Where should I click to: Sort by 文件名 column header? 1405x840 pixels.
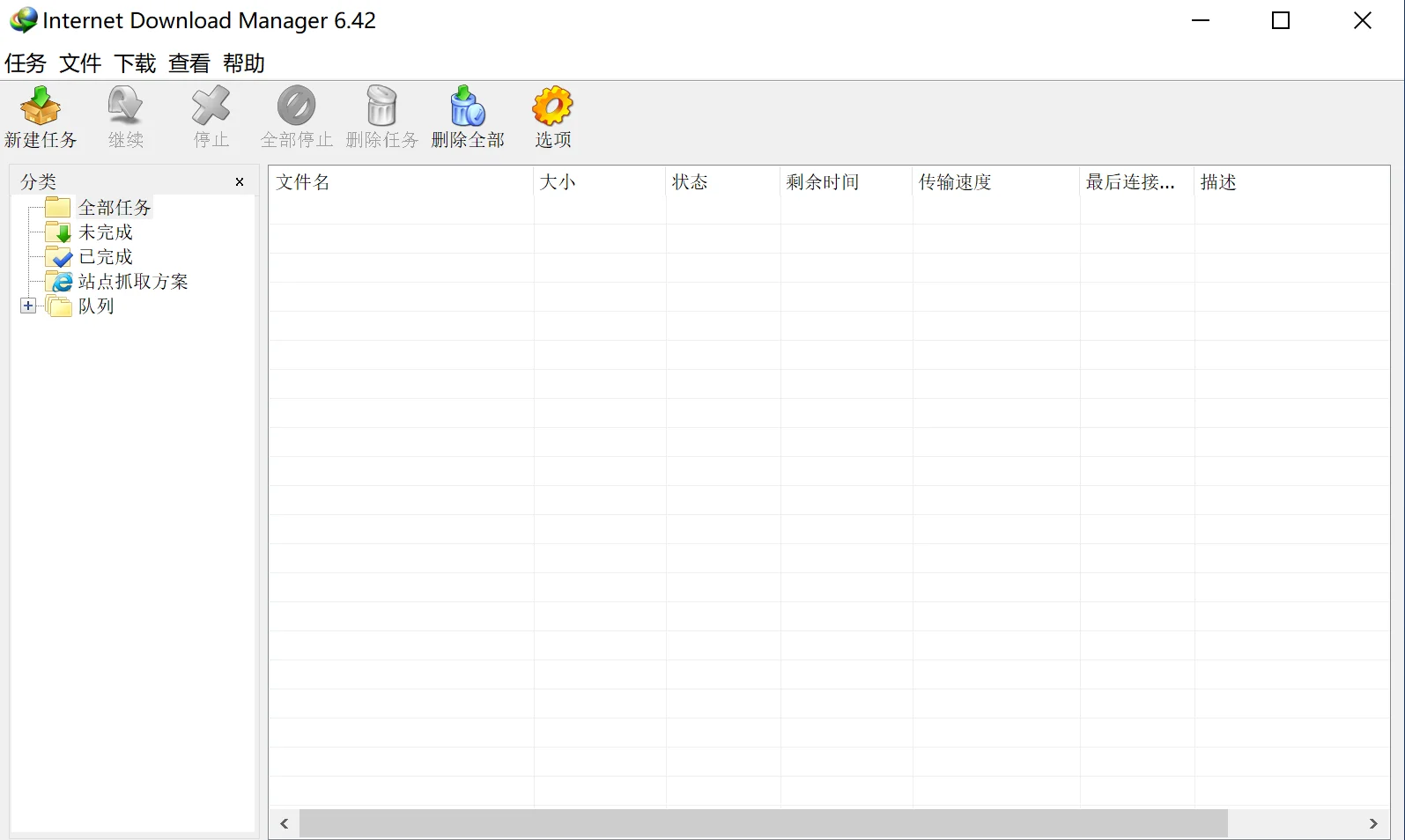(x=401, y=181)
